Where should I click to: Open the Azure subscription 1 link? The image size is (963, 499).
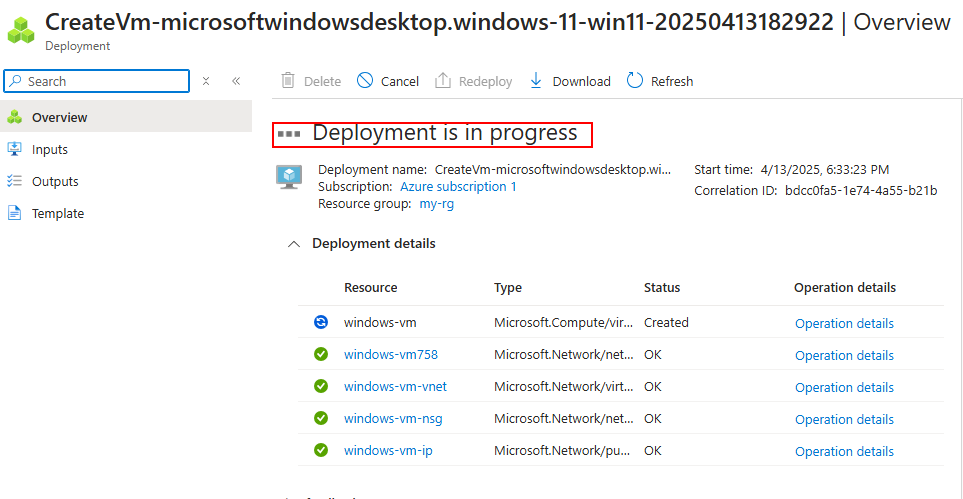coord(458,187)
